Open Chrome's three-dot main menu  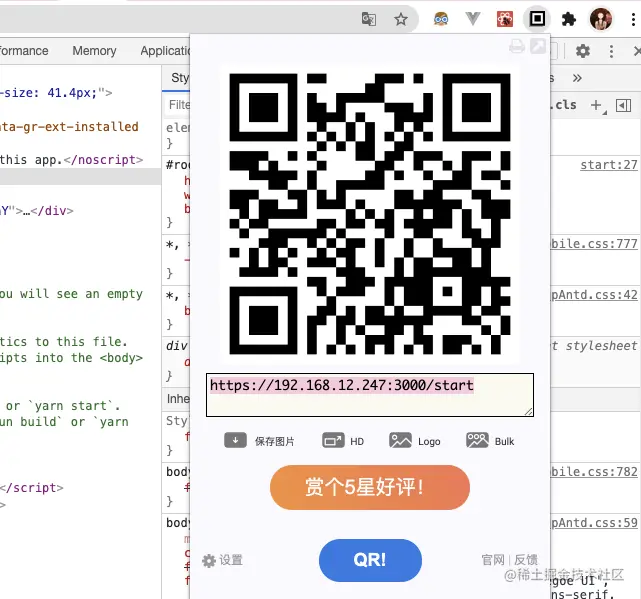click(633, 19)
